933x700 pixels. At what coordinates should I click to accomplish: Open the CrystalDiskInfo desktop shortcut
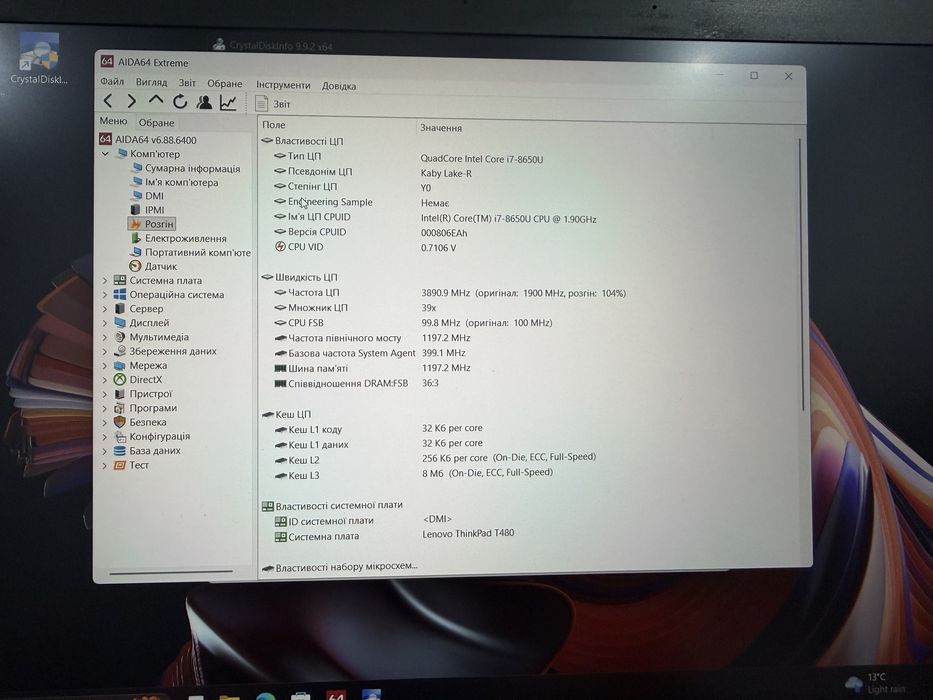click(39, 58)
